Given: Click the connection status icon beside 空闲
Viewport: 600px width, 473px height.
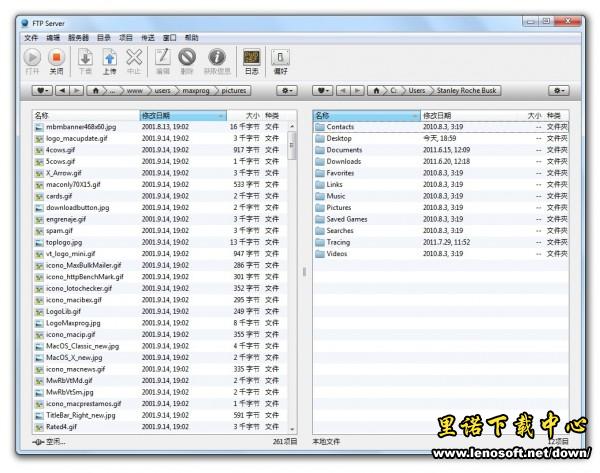Looking at the screenshot, I should click(38, 442).
